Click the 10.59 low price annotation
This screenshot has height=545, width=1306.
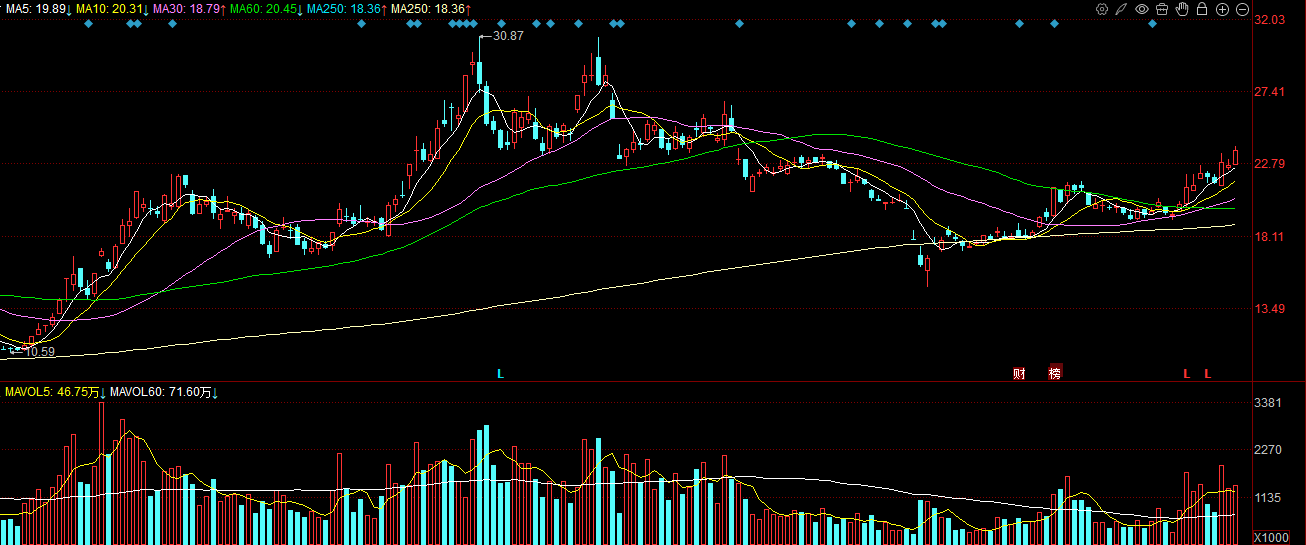tap(40, 352)
